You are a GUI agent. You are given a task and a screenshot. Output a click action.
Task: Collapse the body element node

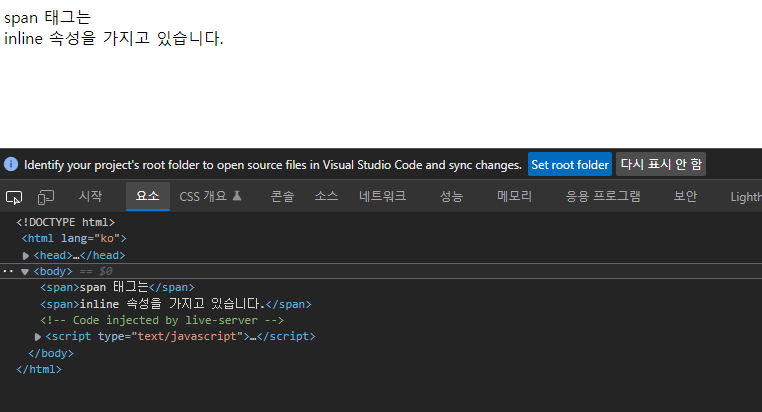tap(25, 272)
